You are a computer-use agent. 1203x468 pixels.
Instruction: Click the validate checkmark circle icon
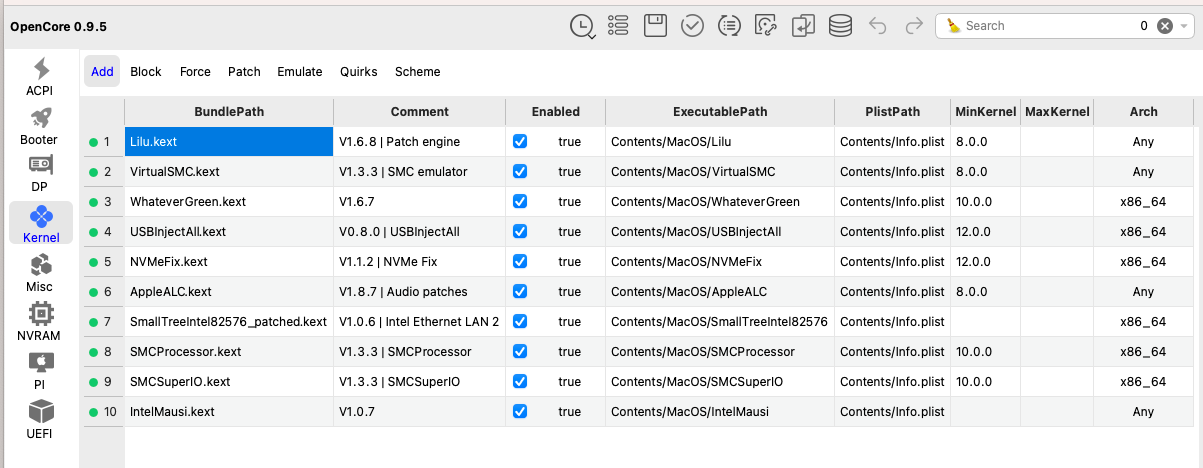(x=692, y=26)
